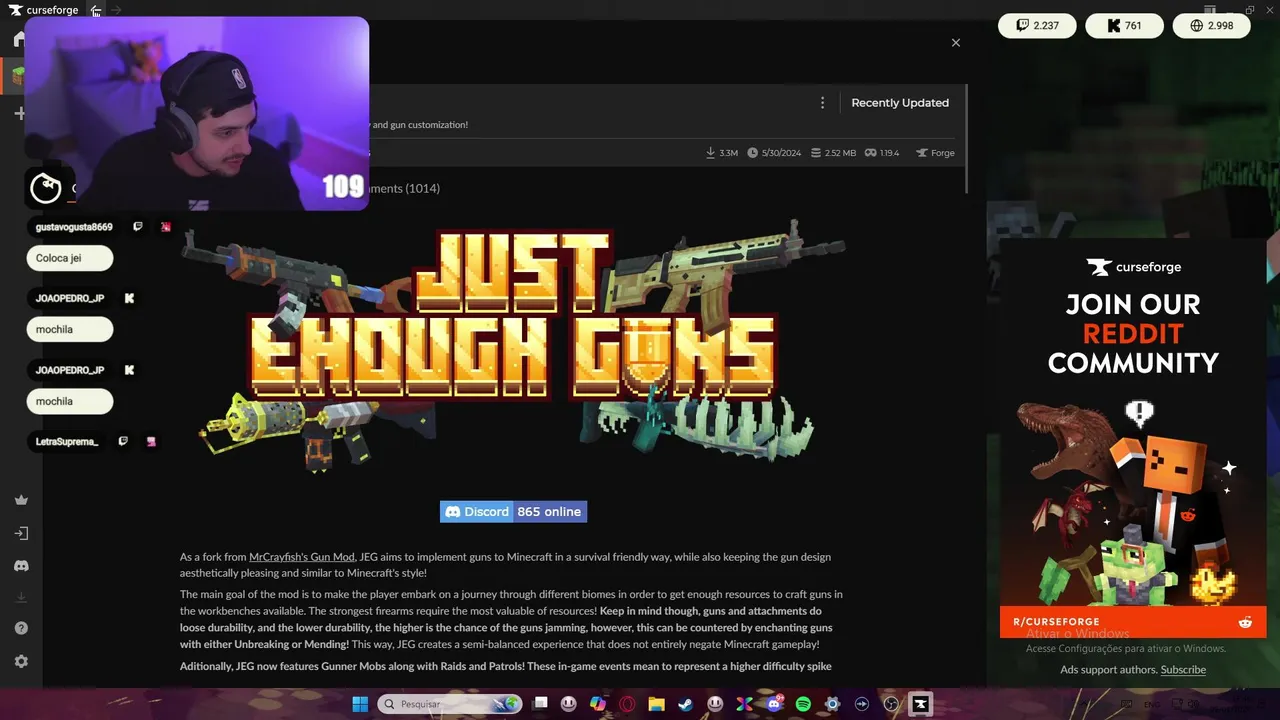Viewport: 1280px width, 720px height.
Task: Launch Copilot from the taskbar
Action: click(x=598, y=704)
